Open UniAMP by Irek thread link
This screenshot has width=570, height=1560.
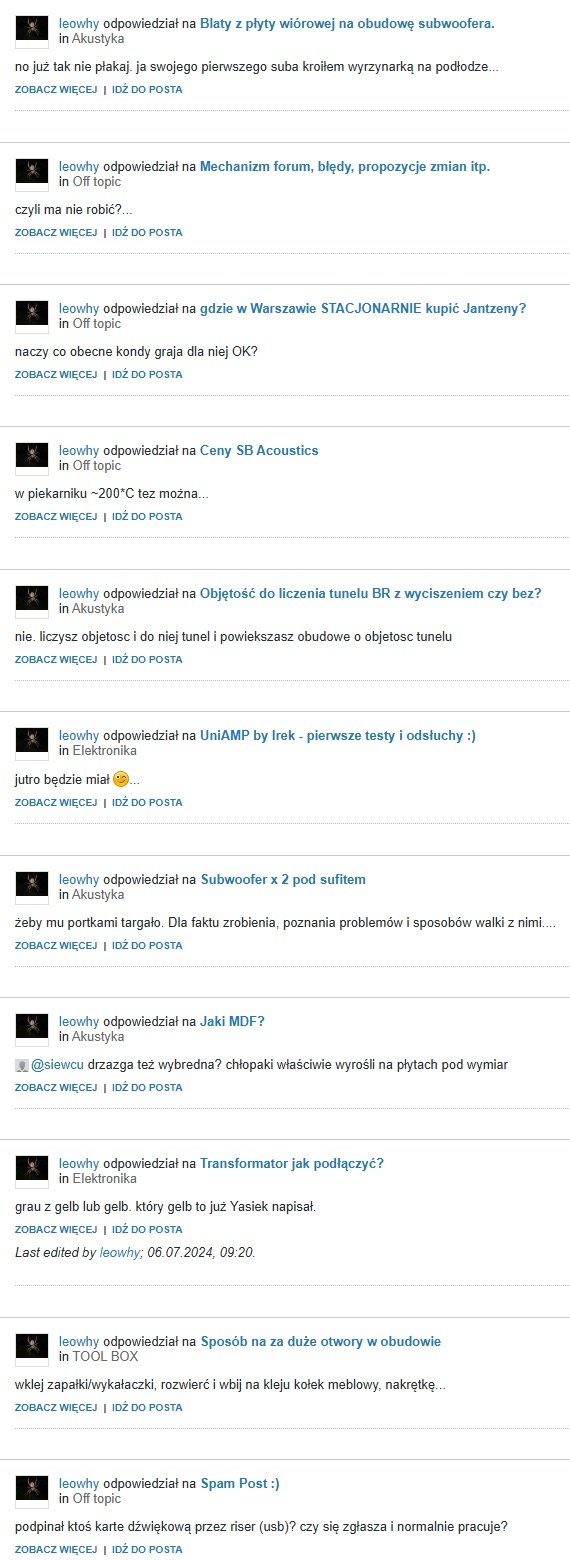click(x=338, y=736)
